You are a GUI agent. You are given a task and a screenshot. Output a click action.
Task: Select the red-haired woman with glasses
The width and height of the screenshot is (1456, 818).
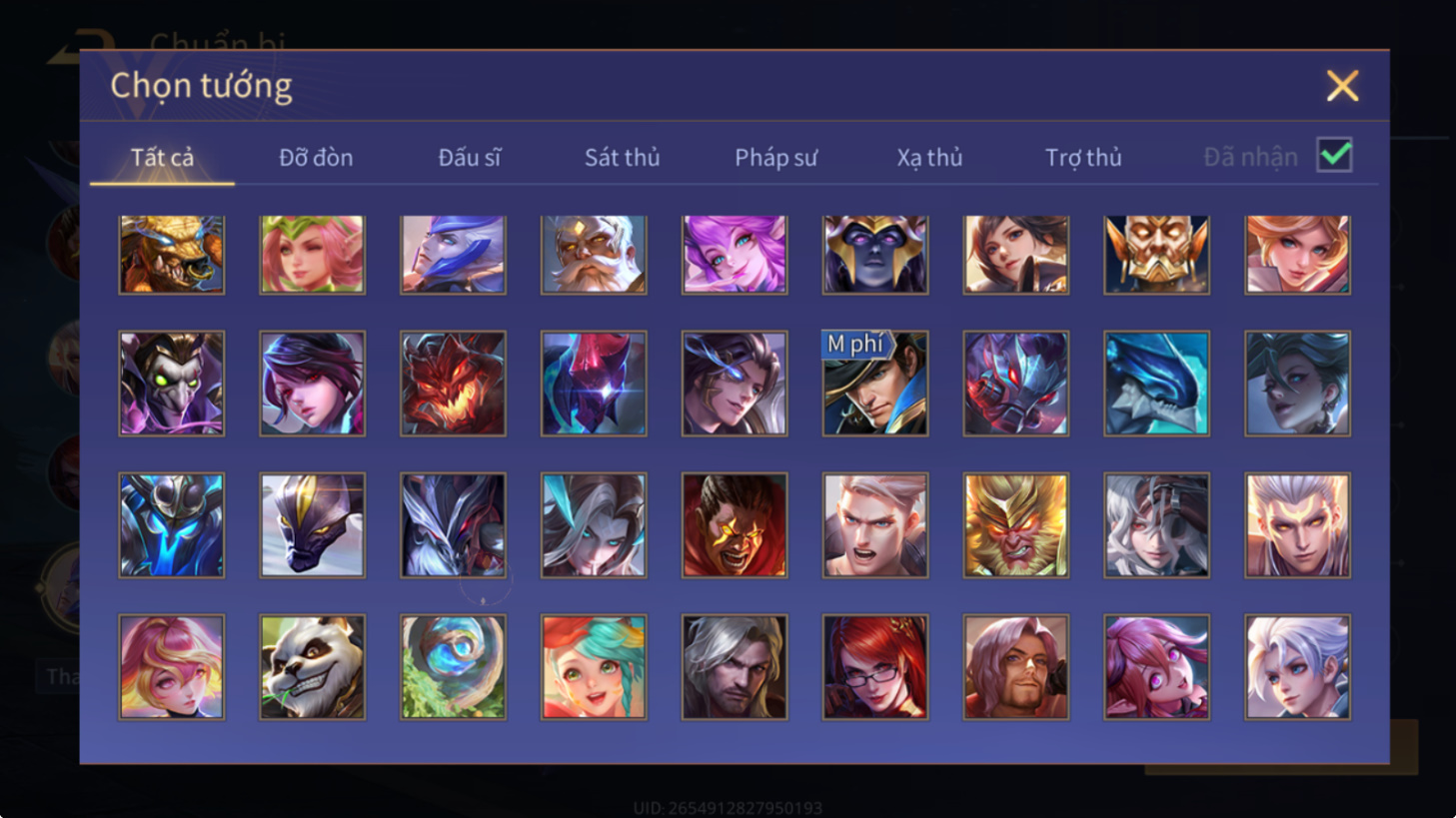(875, 667)
